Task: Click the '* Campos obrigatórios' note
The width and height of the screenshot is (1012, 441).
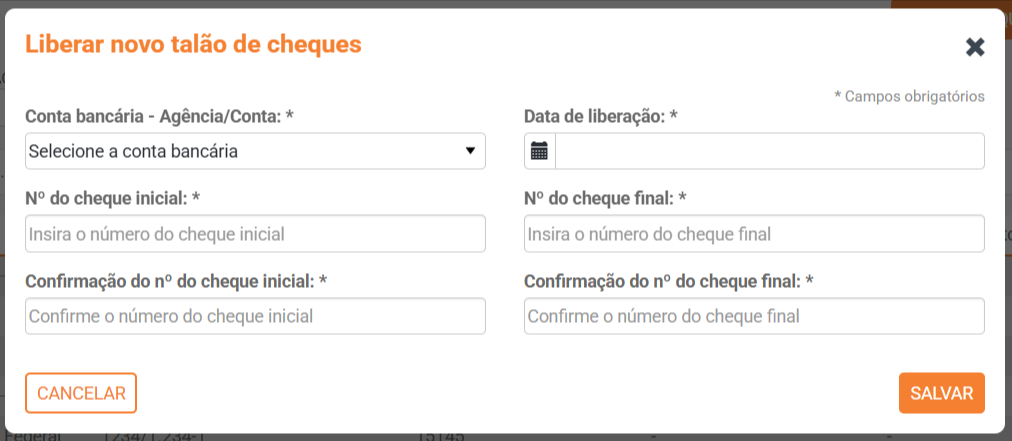Action: pos(909,96)
